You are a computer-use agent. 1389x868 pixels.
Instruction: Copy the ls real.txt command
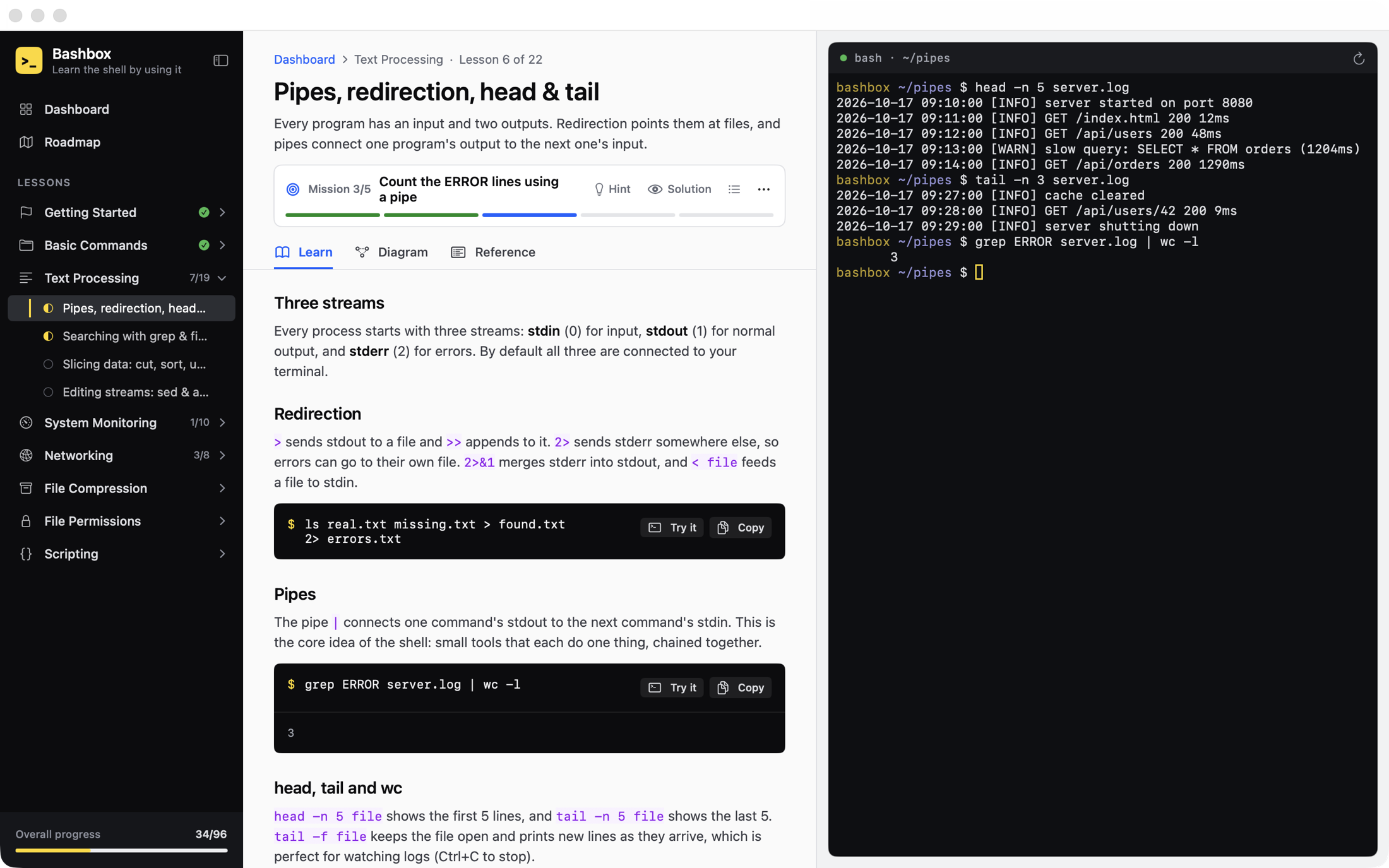741,528
